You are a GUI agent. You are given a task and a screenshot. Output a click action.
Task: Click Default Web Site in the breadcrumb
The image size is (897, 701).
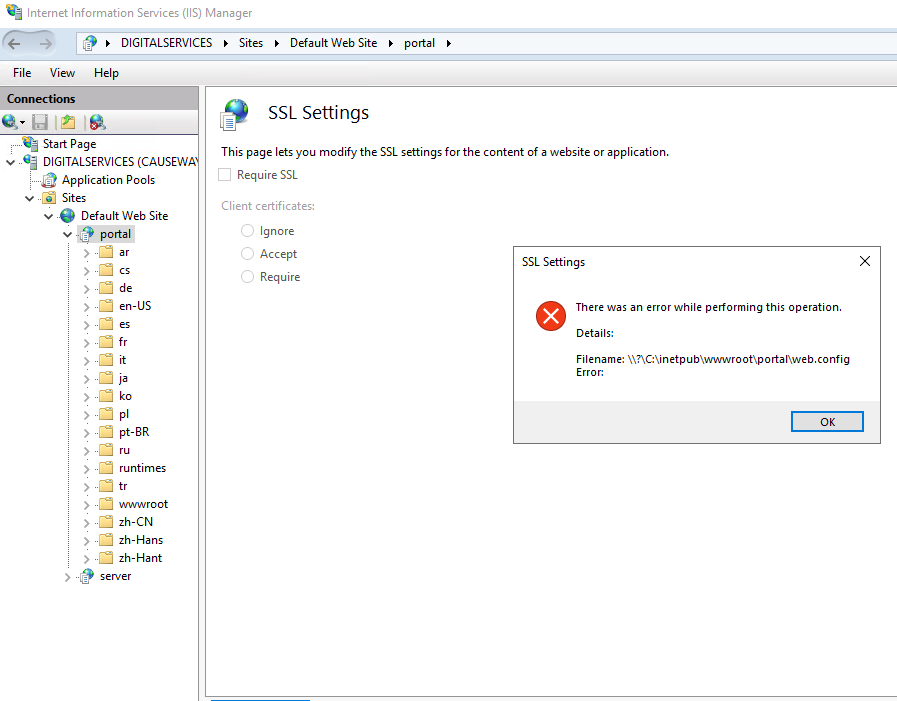[x=334, y=43]
